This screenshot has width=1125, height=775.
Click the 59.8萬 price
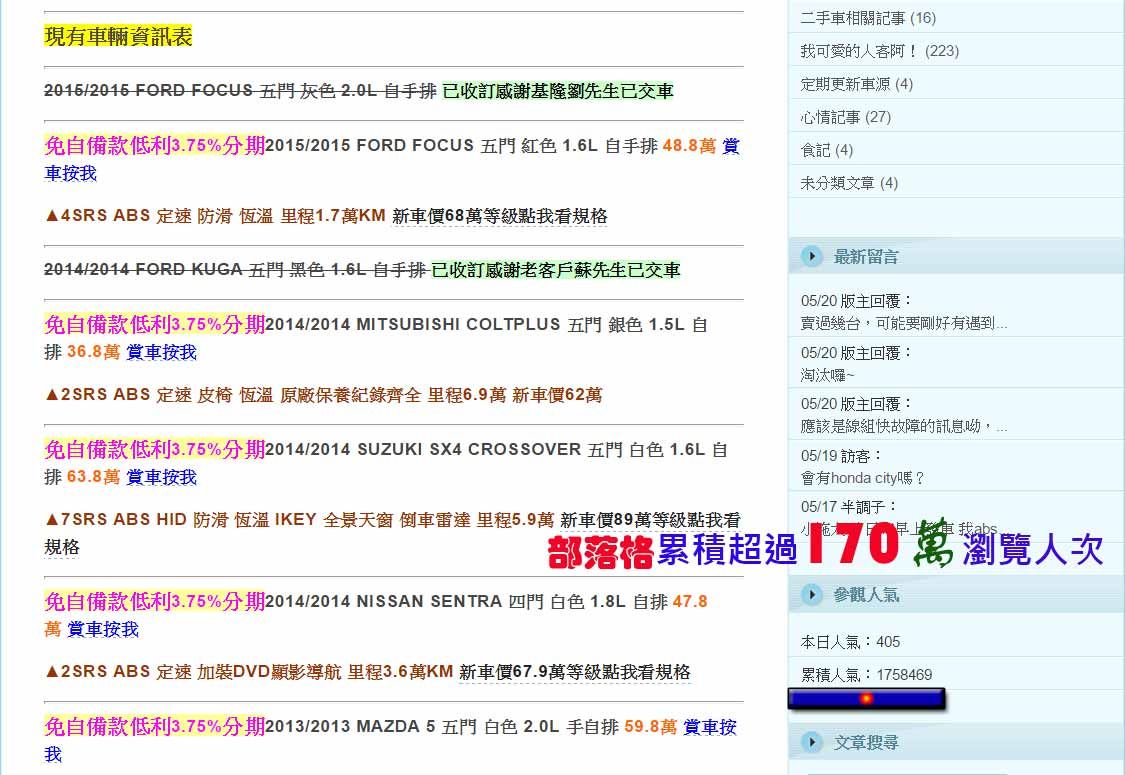click(x=651, y=727)
